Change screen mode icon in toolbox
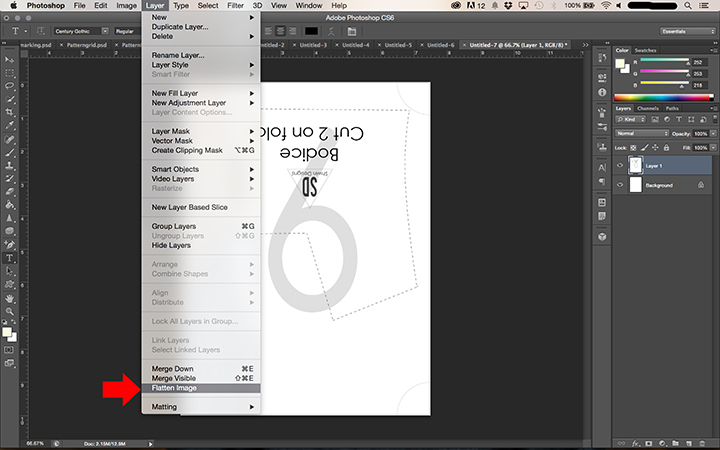Screen dimensions: 720x450 [x=9, y=363]
